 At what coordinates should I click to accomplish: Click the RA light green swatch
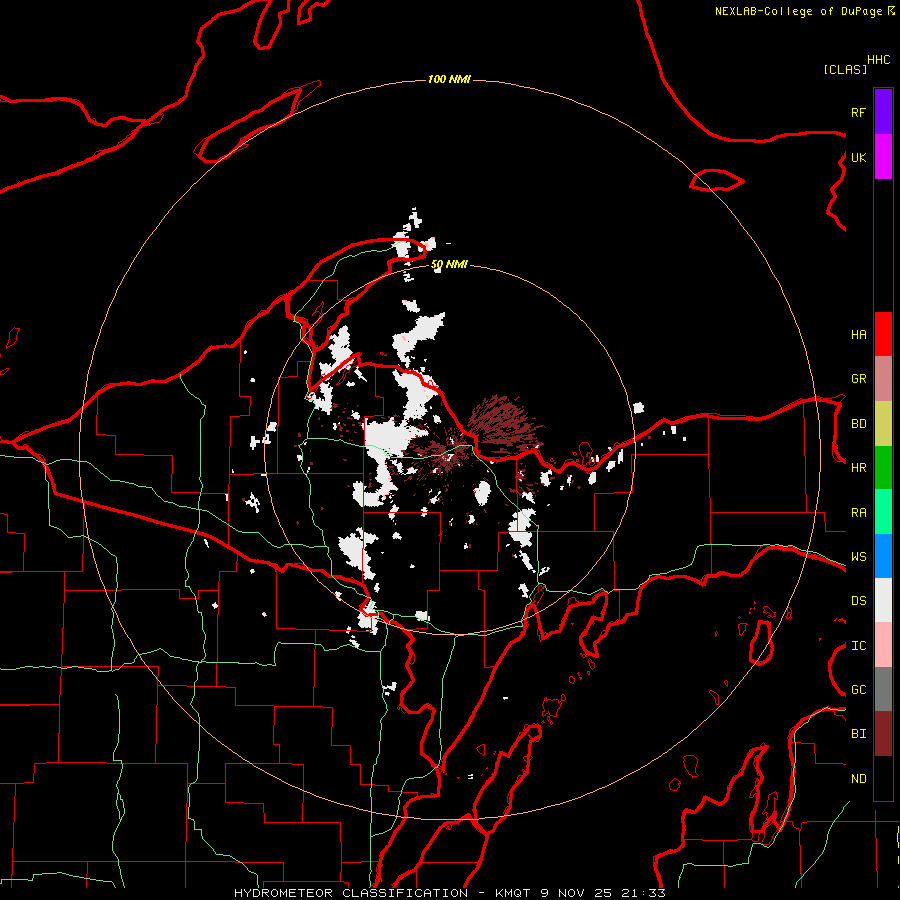click(883, 512)
